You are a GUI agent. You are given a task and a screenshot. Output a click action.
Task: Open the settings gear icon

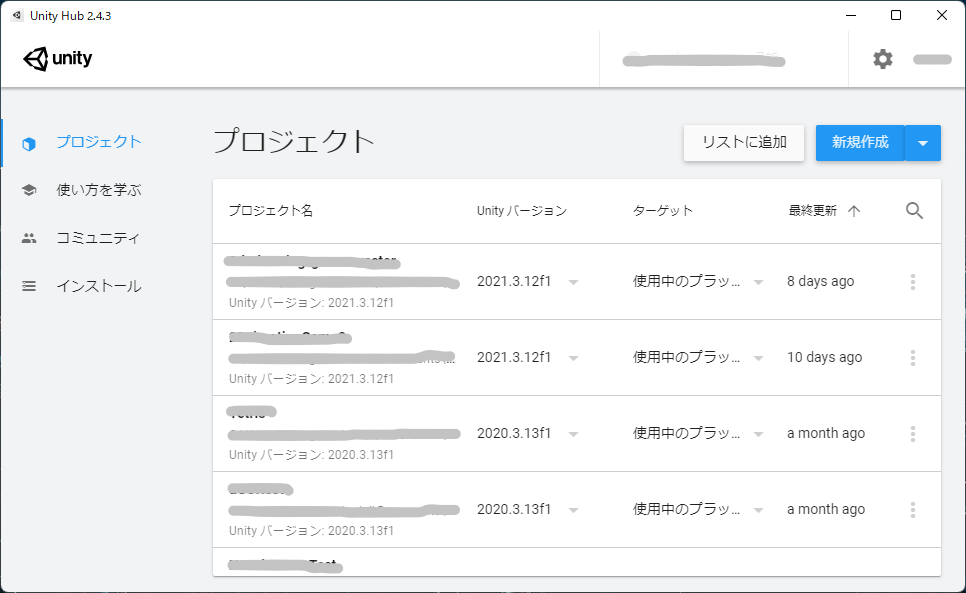pos(882,59)
